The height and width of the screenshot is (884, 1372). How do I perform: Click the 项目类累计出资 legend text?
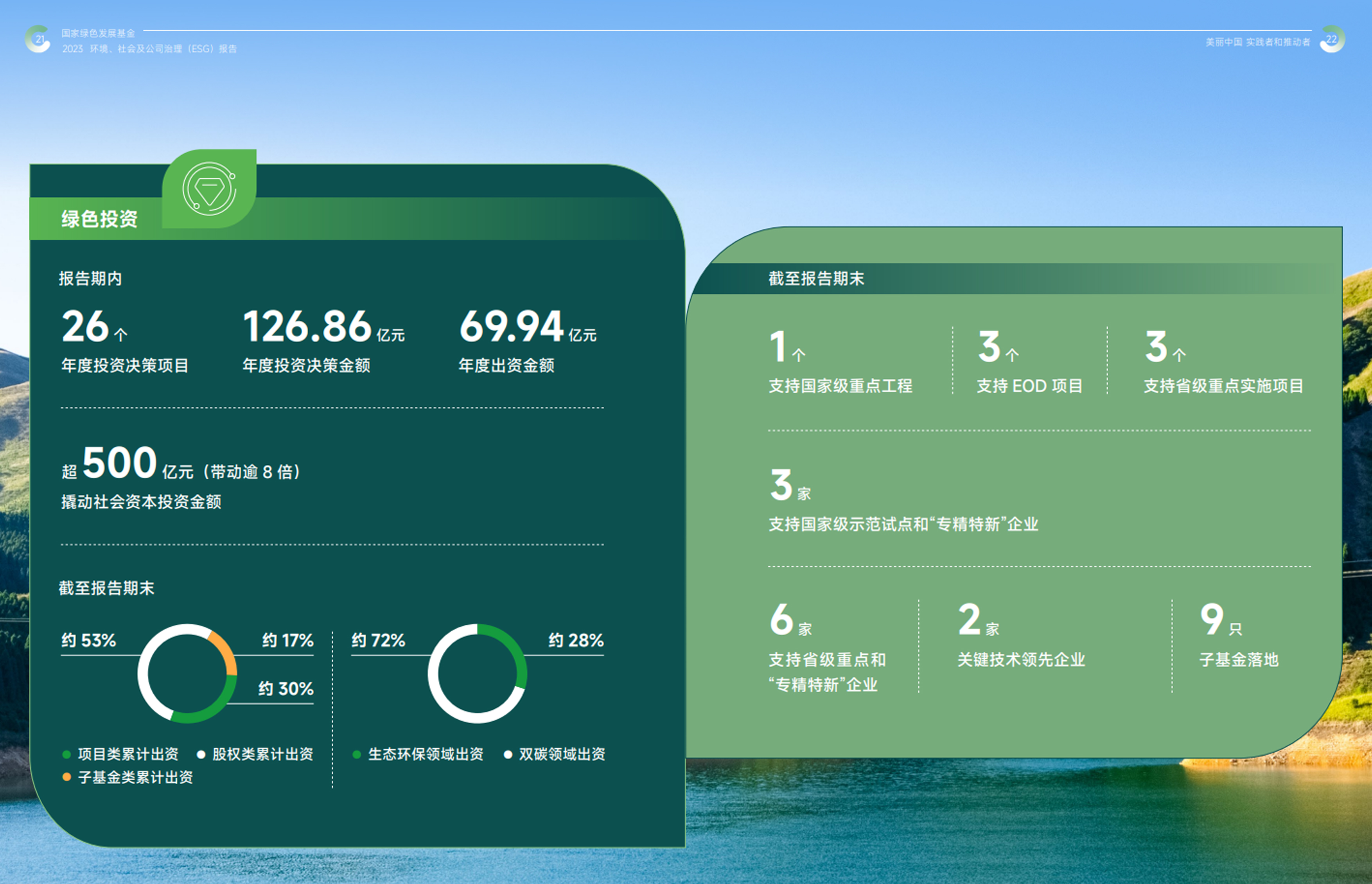click(128, 754)
